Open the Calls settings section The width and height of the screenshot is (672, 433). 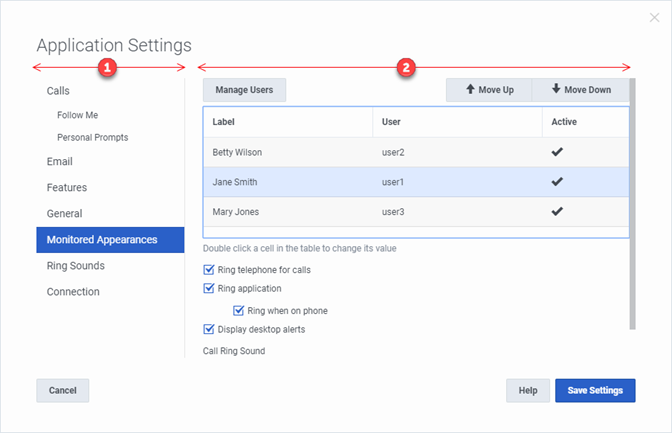[x=58, y=91]
